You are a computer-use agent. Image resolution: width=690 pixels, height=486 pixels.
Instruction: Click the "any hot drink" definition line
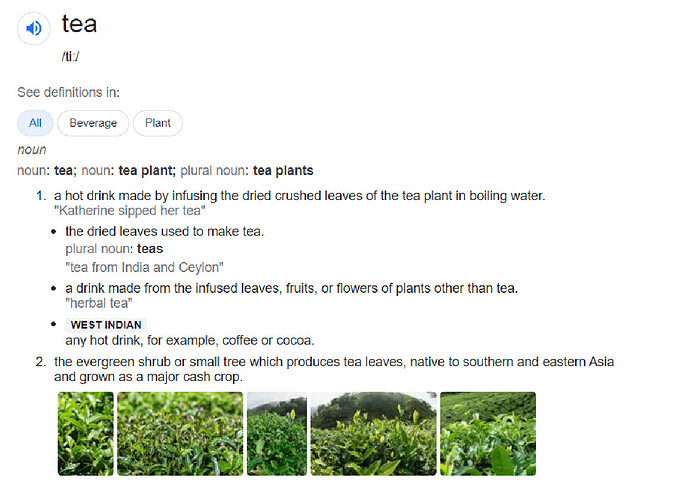190,340
